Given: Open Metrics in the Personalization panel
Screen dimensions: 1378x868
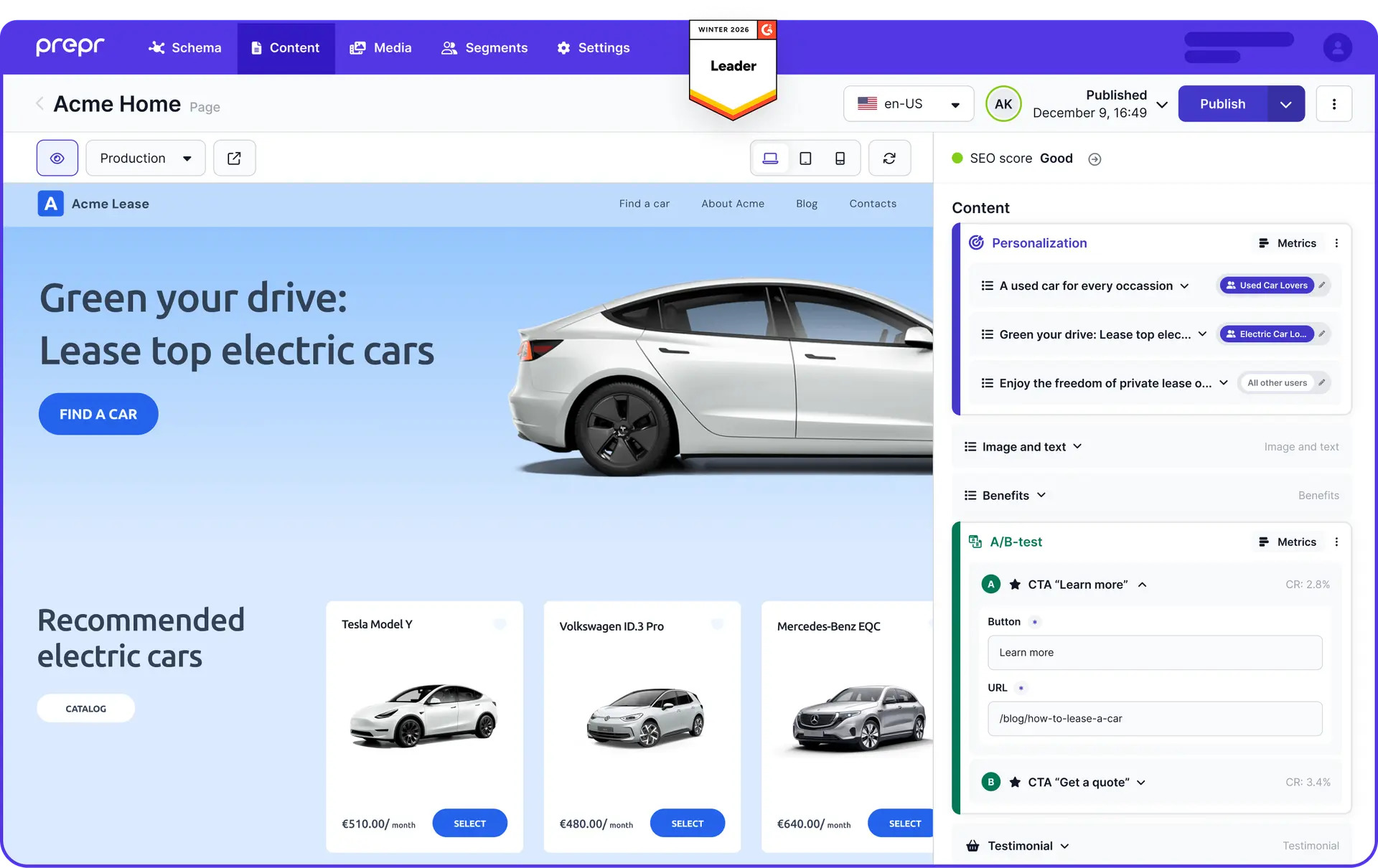Looking at the screenshot, I should point(1287,242).
